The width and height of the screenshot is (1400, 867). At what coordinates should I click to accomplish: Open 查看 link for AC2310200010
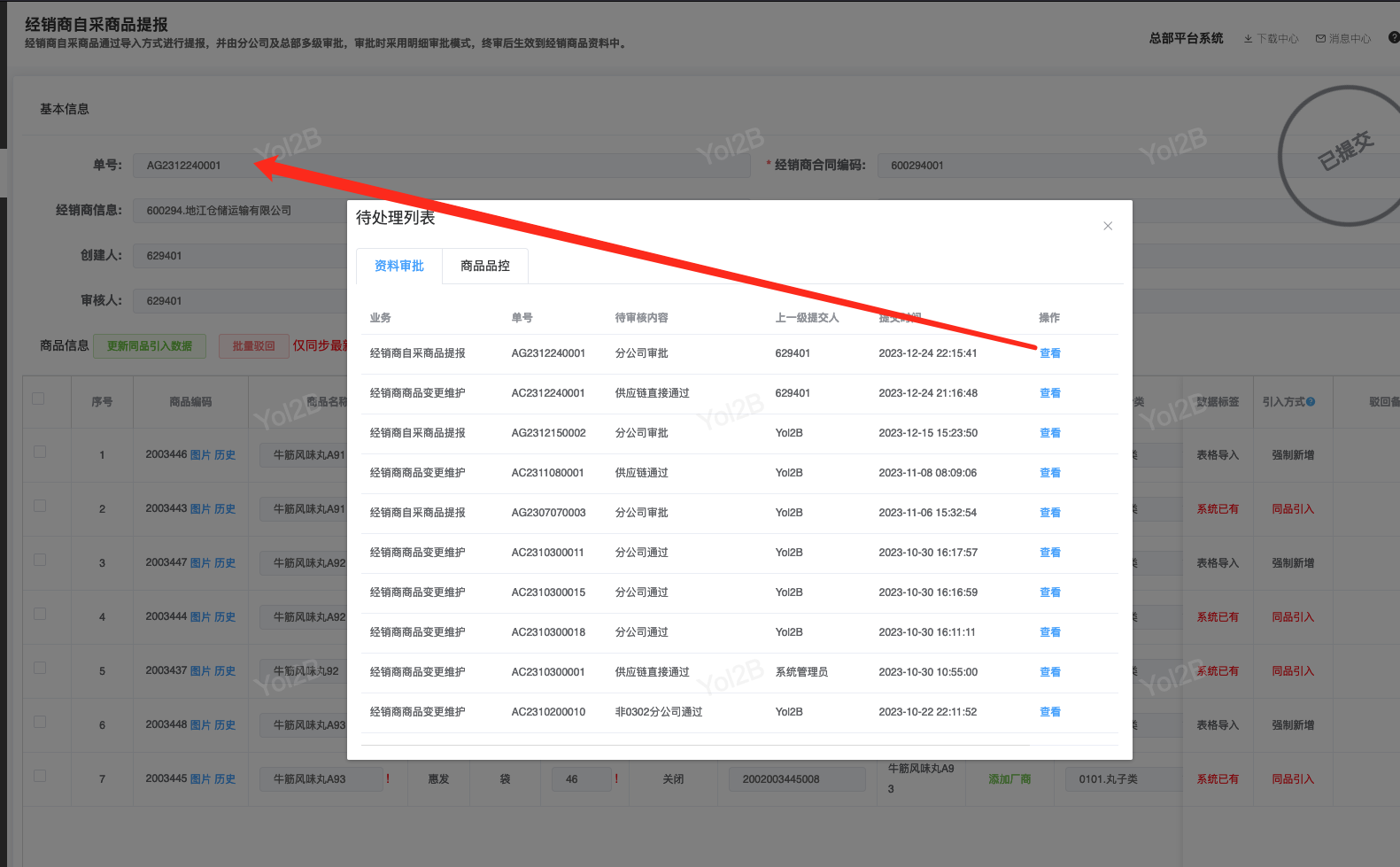tap(1049, 712)
